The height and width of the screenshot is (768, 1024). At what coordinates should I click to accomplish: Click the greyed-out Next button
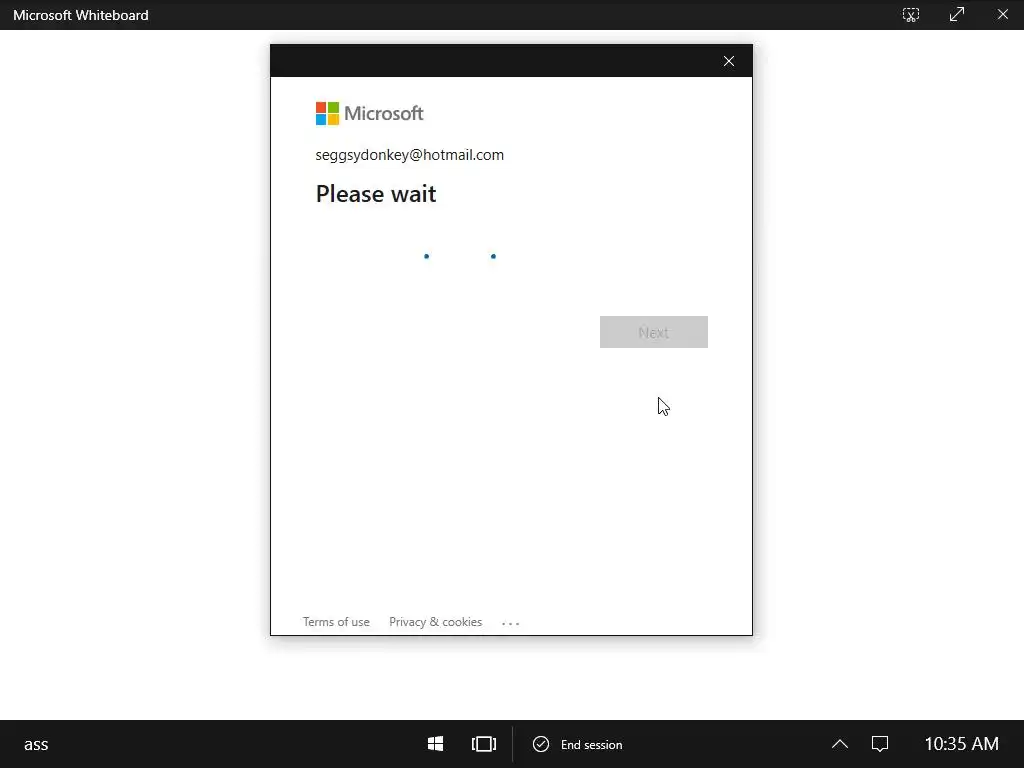[654, 332]
